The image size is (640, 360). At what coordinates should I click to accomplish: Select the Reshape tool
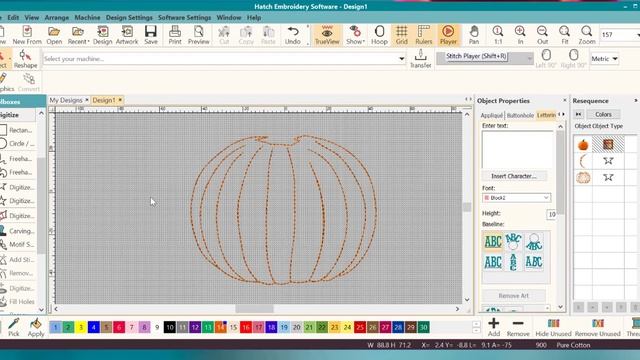[x=25, y=59]
